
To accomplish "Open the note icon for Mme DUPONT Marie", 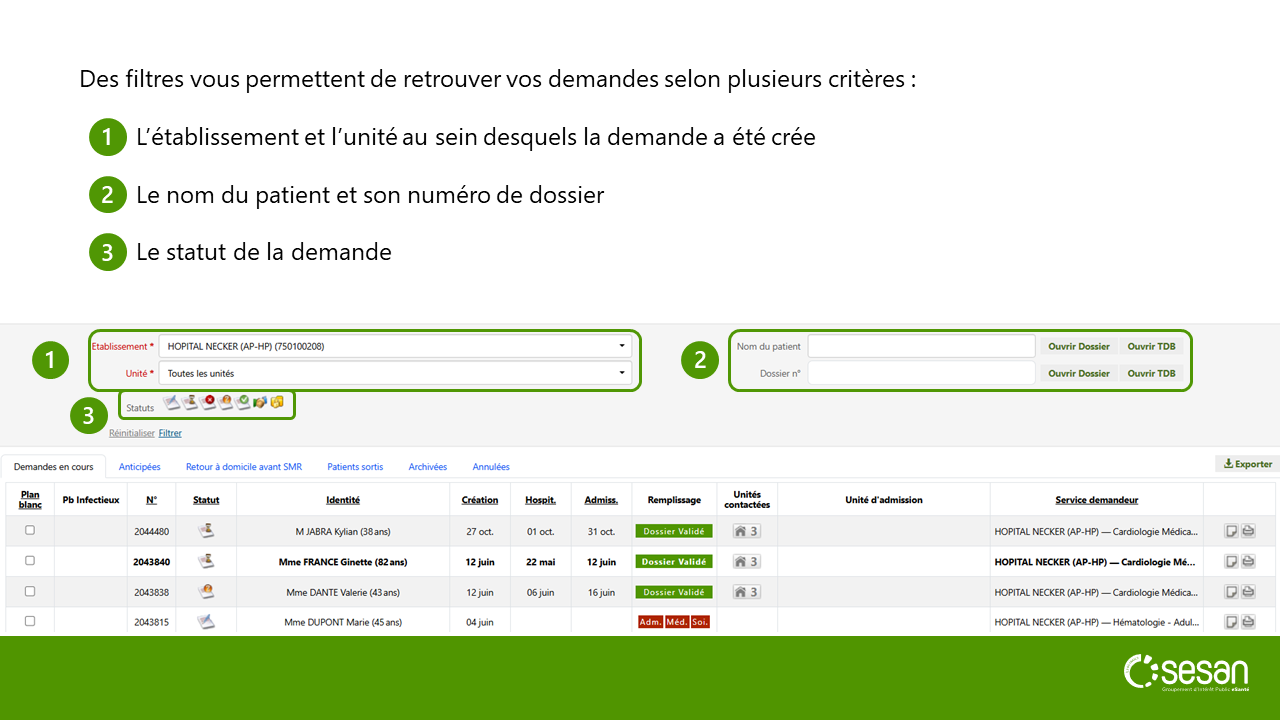I will pyautogui.click(x=1232, y=622).
